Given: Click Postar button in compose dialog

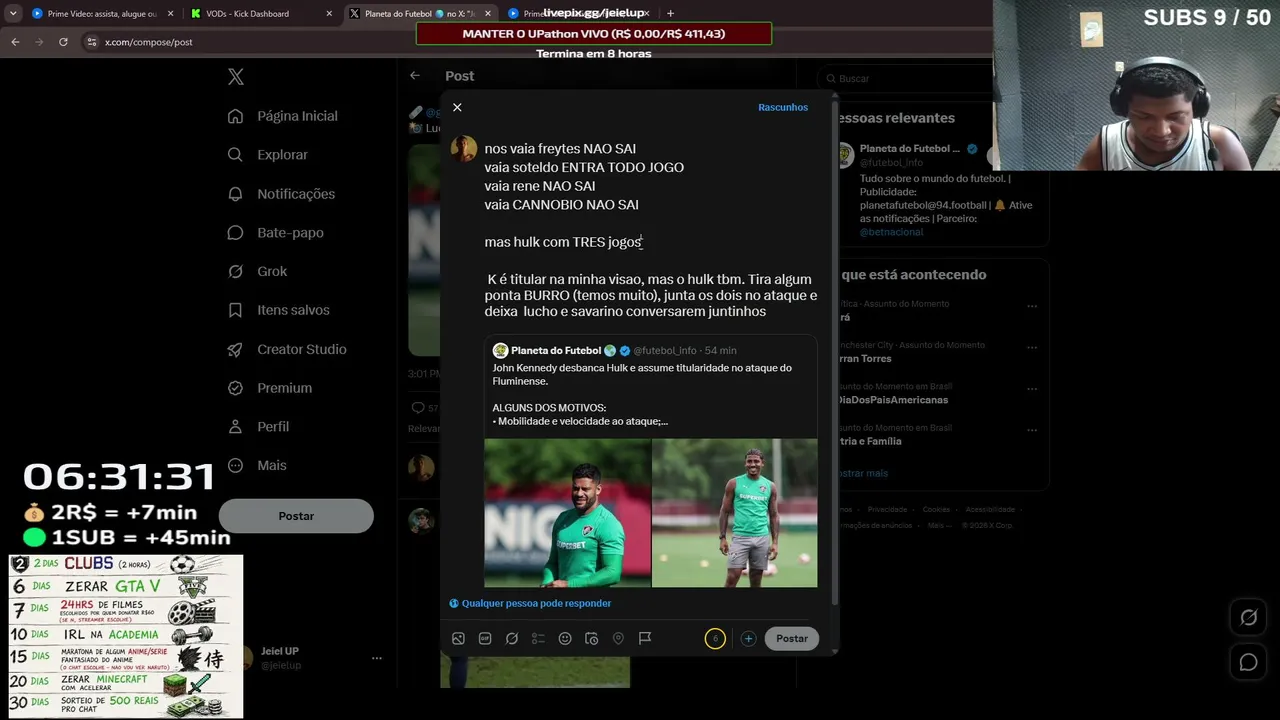Looking at the screenshot, I should [x=792, y=638].
